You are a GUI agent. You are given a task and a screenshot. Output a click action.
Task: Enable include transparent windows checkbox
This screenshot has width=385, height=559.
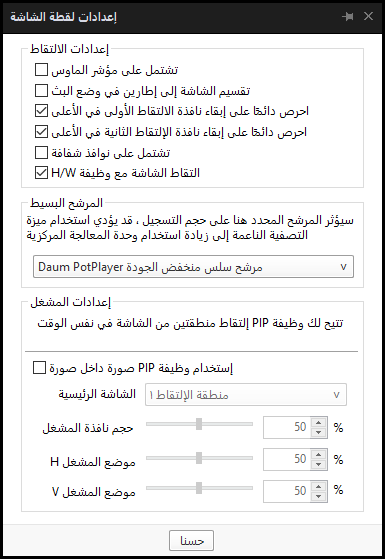pos(41,153)
